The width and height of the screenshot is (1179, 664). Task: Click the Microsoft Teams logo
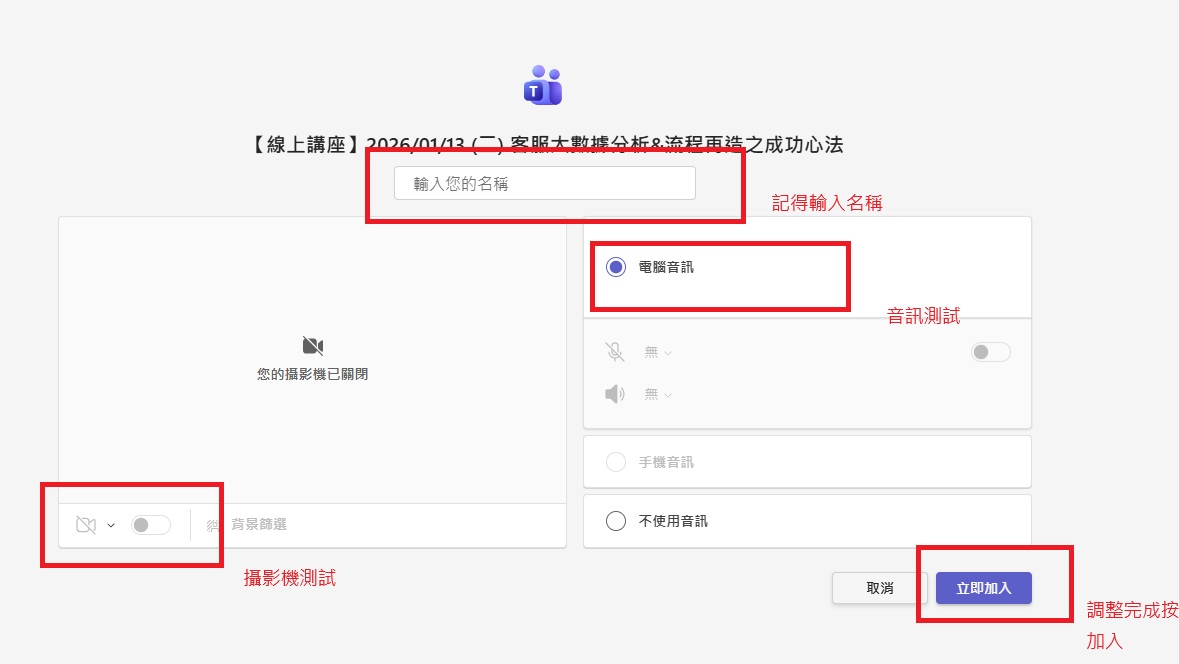[x=542, y=86]
